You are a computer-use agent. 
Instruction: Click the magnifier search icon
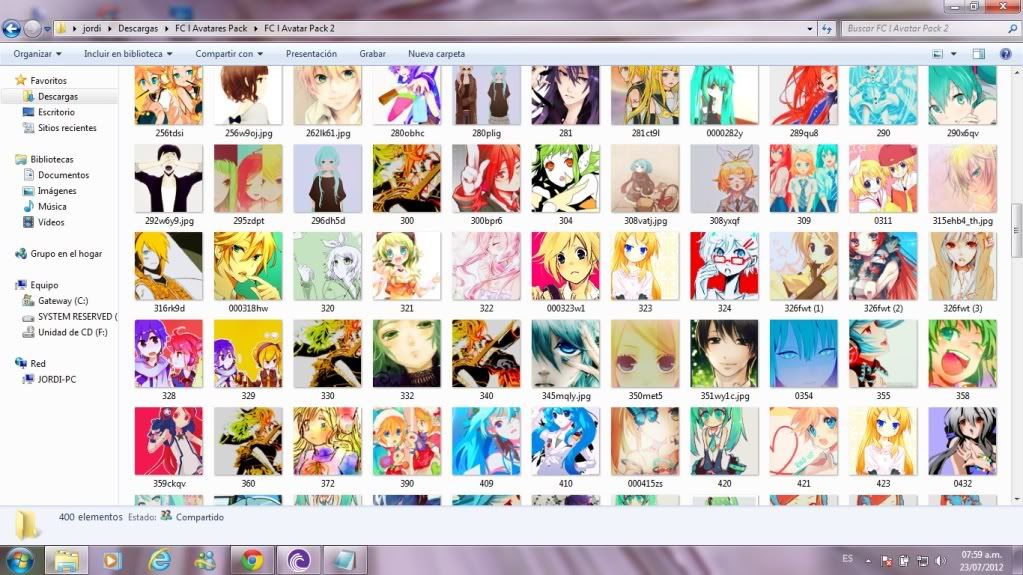[x=1013, y=29]
